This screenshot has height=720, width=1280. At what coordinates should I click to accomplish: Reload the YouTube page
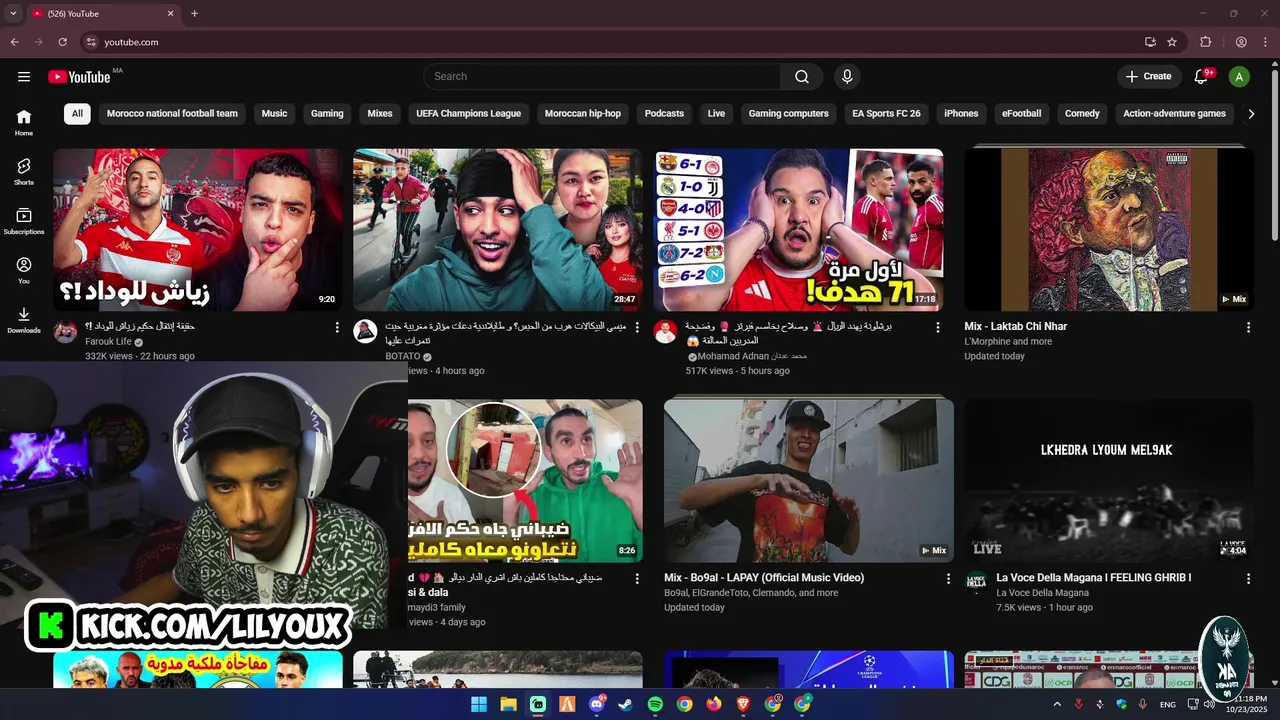[62, 42]
